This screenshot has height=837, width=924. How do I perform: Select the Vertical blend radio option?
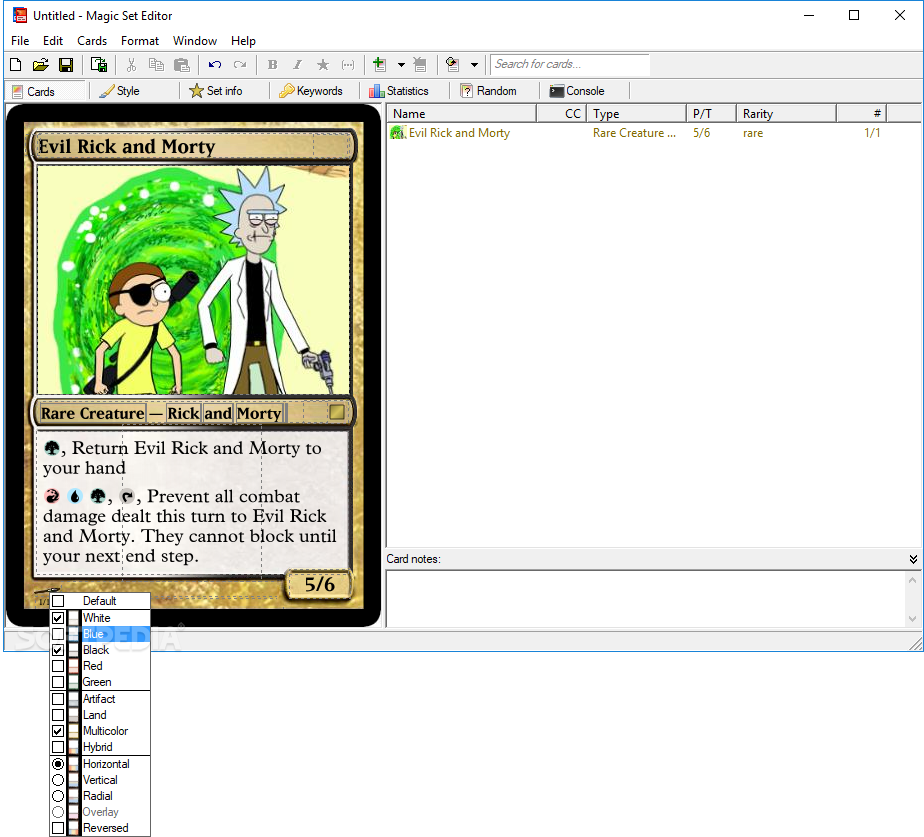point(58,780)
